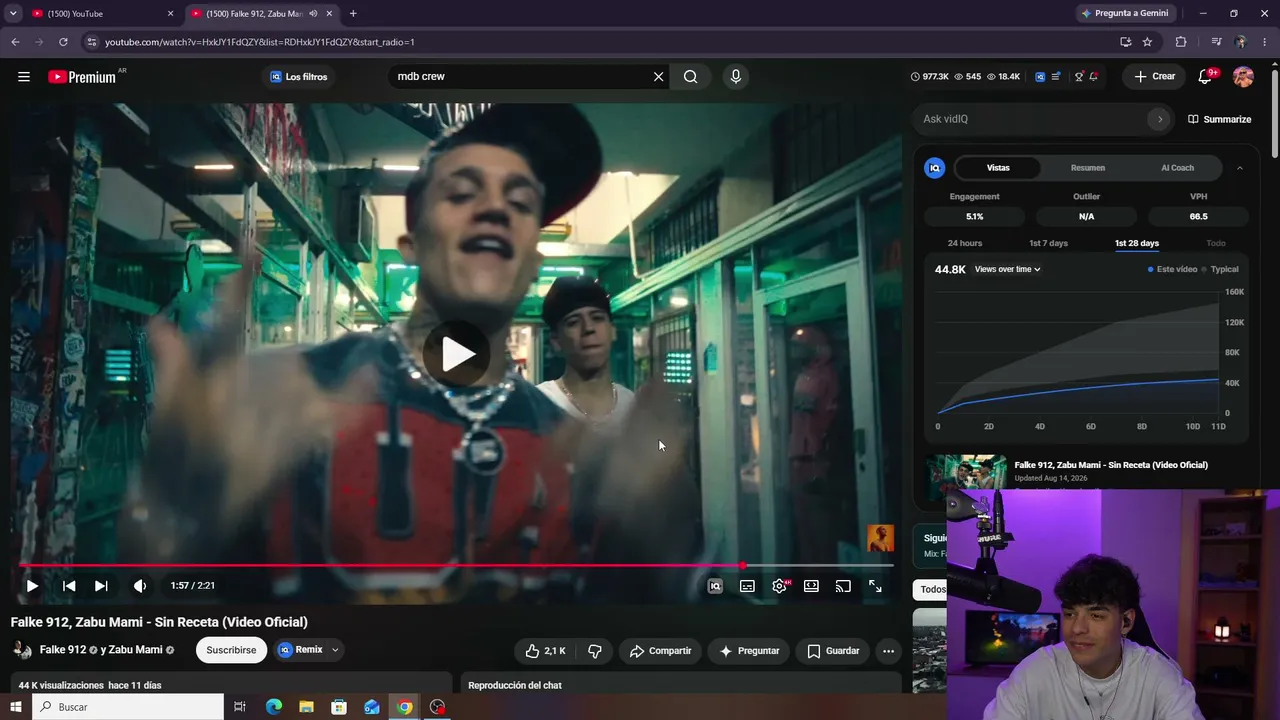1280x720 pixels.
Task: Clear the search box with the X
Action: click(x=658, y=76)
